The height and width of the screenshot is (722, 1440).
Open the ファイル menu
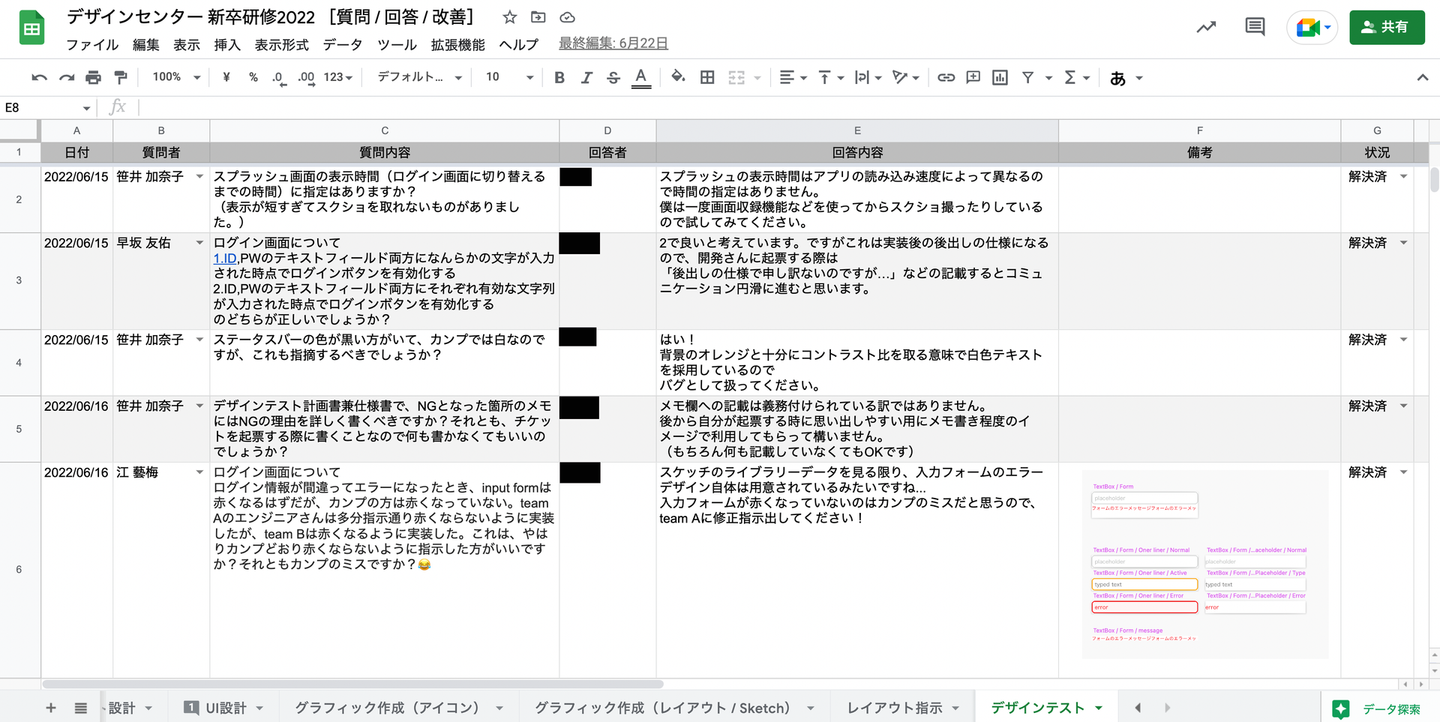click(92, 44)
